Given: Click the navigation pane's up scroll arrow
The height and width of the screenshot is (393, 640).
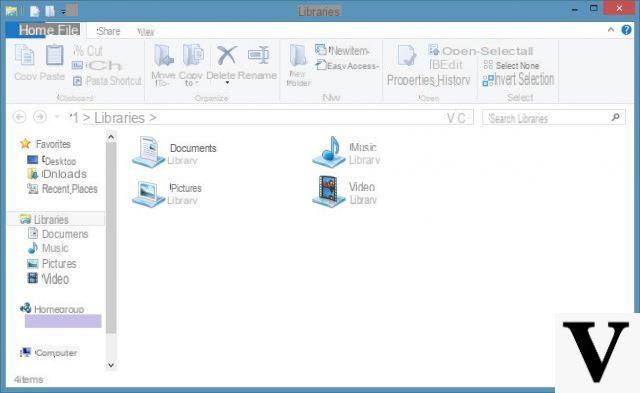Looking at the screenshot, I should point(111,138).
